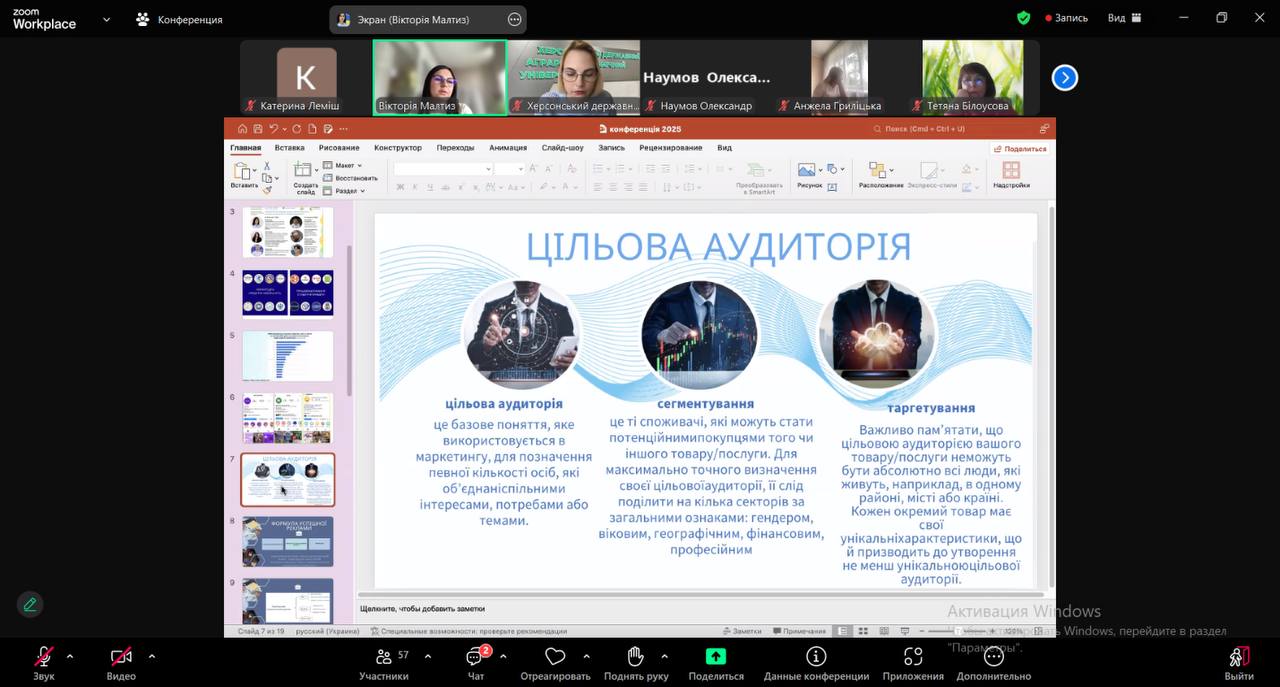The width and height of the screenshot is (1280, 687).
Task: Expand audio options arrow next to Звук
Action: 70,656
